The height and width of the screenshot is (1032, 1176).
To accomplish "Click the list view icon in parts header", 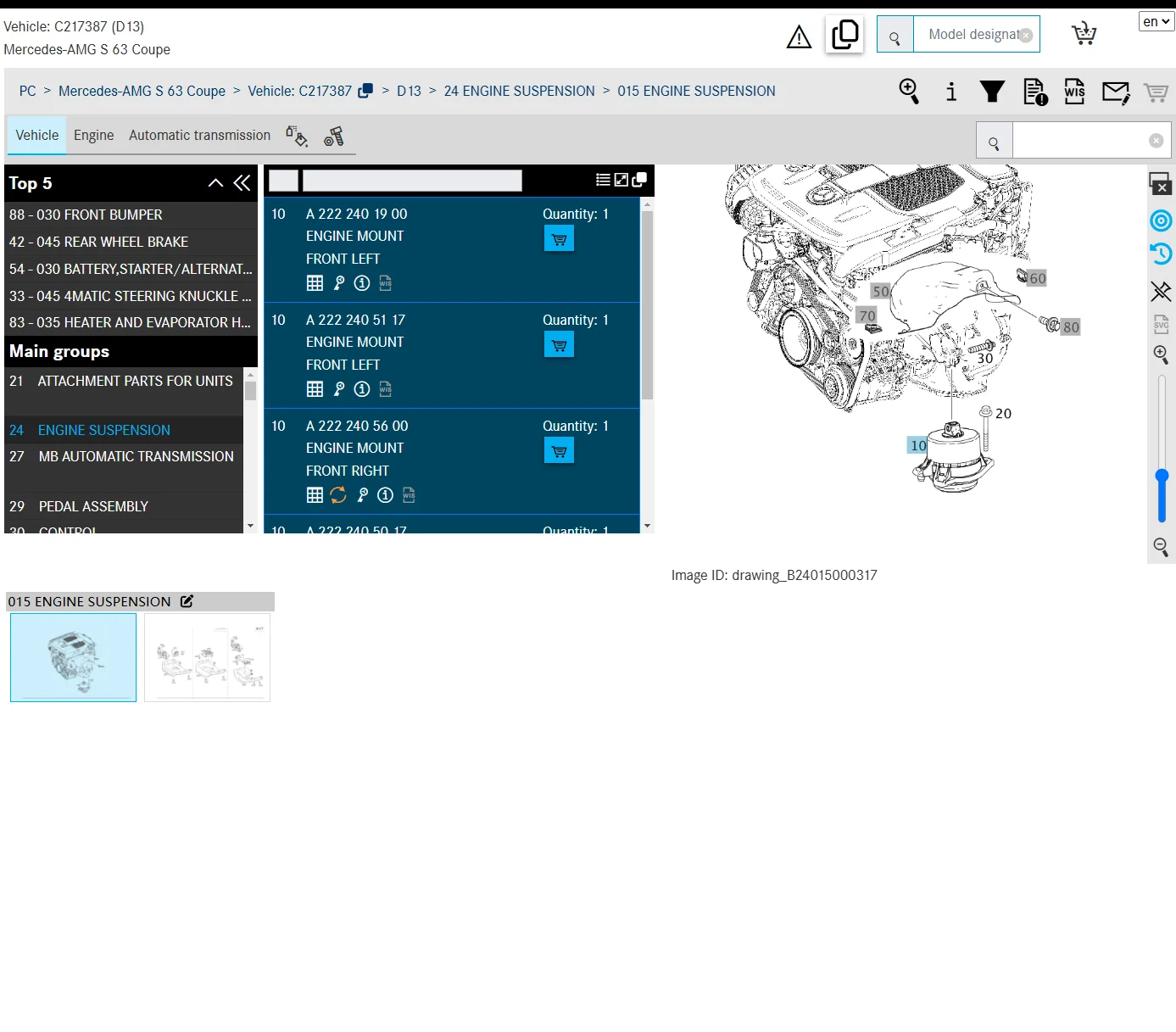I will (603, 180).
